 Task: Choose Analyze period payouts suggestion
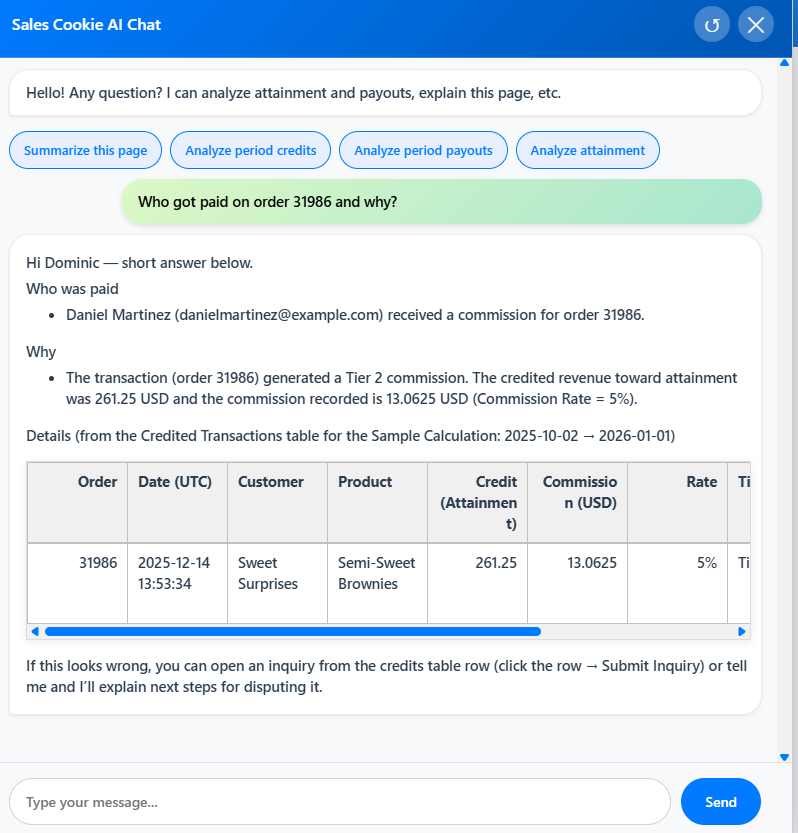coord(423,150)
